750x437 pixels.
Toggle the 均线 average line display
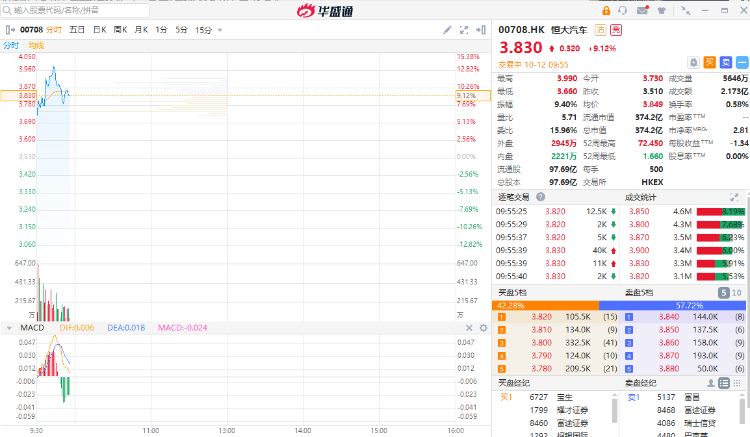point(36,45)
